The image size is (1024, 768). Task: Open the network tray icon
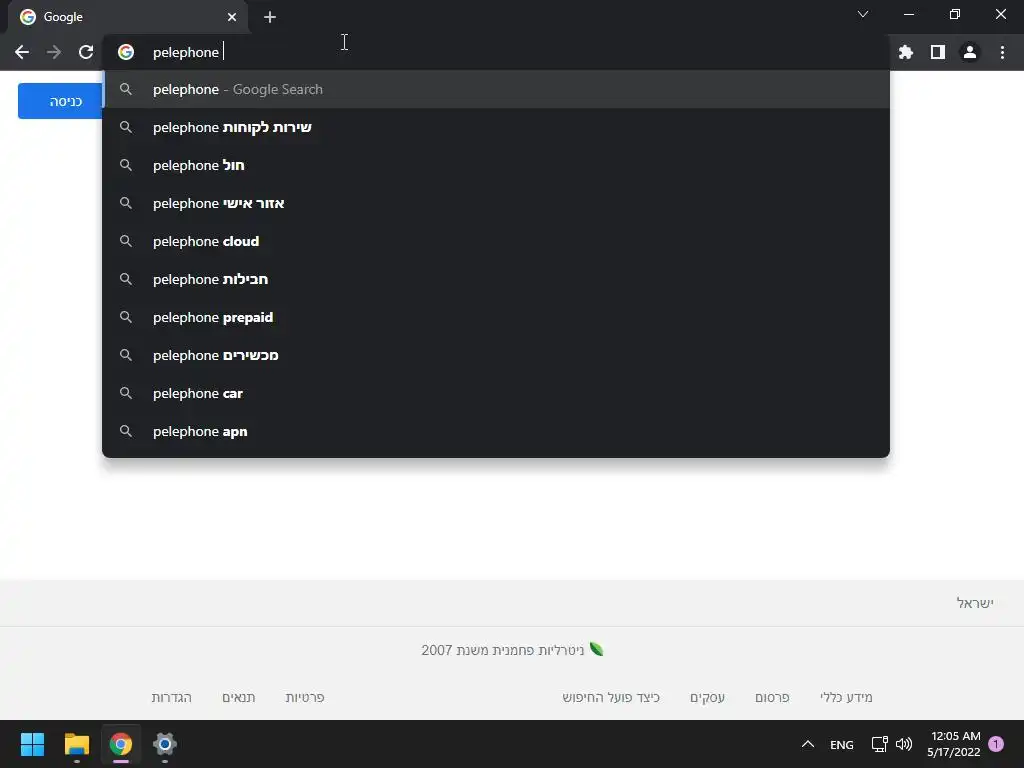[880, 744]
